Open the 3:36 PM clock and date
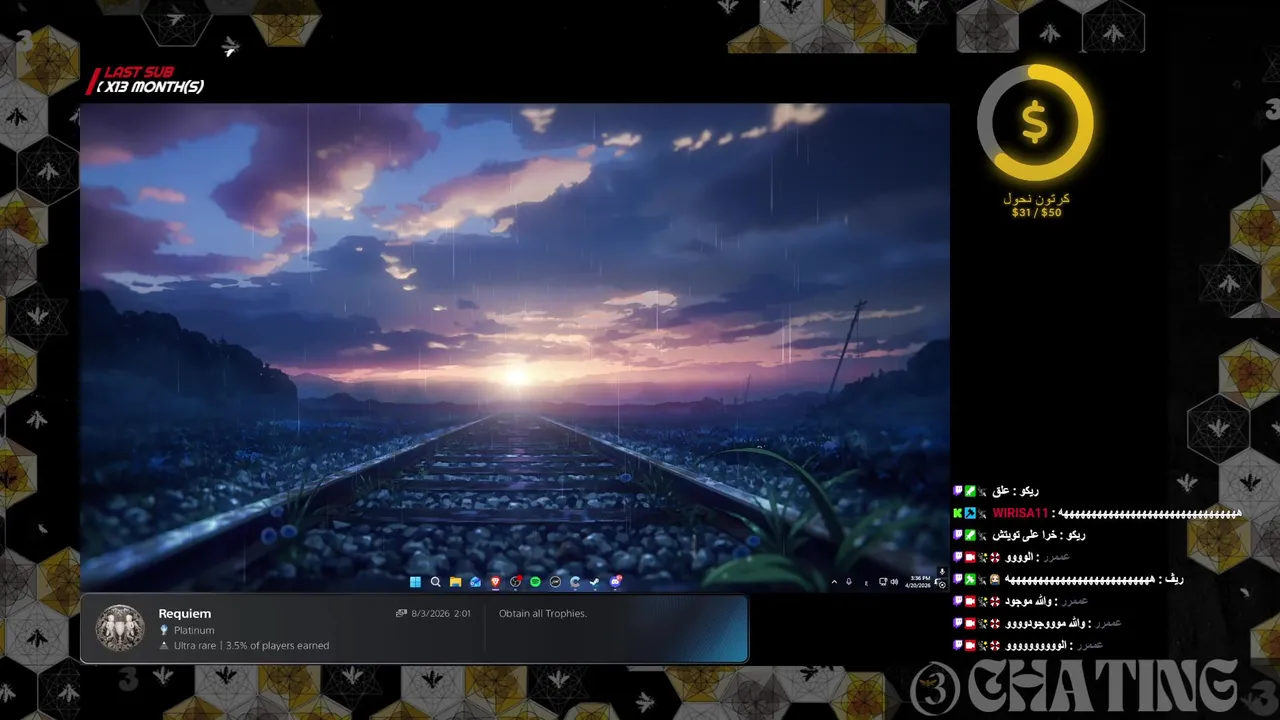The width and height of the screenshot is (1280, 720). coord(918,582)
